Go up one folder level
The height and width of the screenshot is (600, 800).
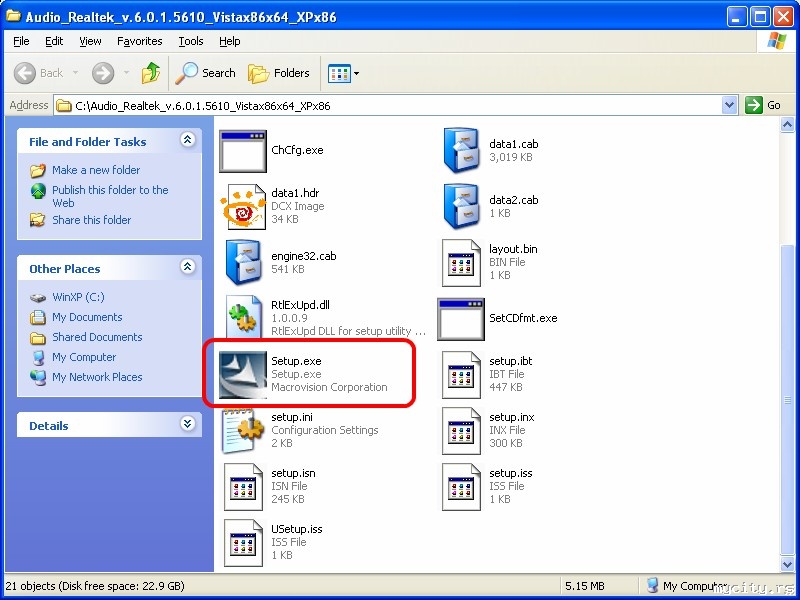click(151, 73)
